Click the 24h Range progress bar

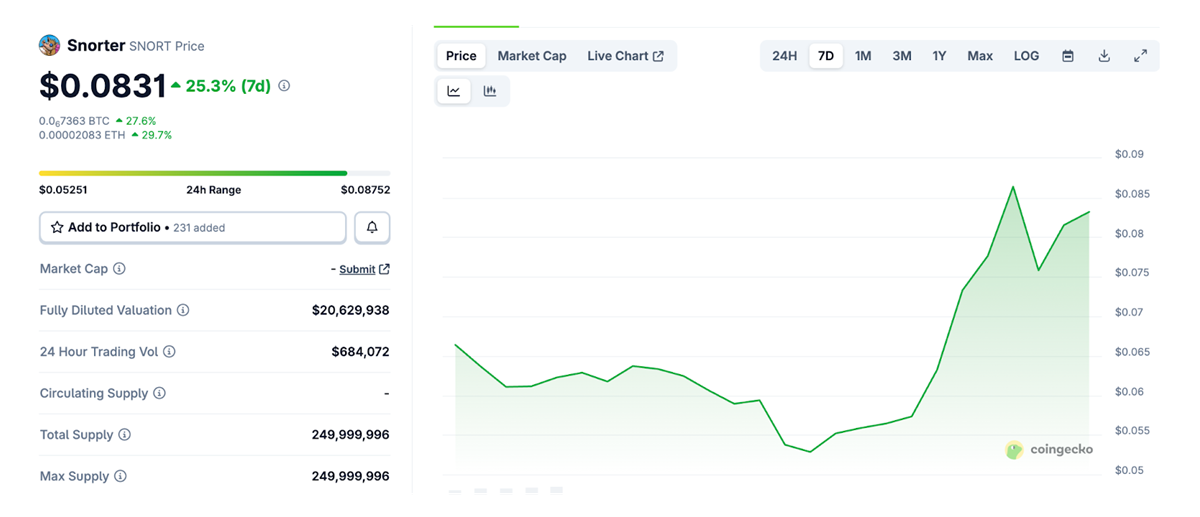(x=215, y=173)
